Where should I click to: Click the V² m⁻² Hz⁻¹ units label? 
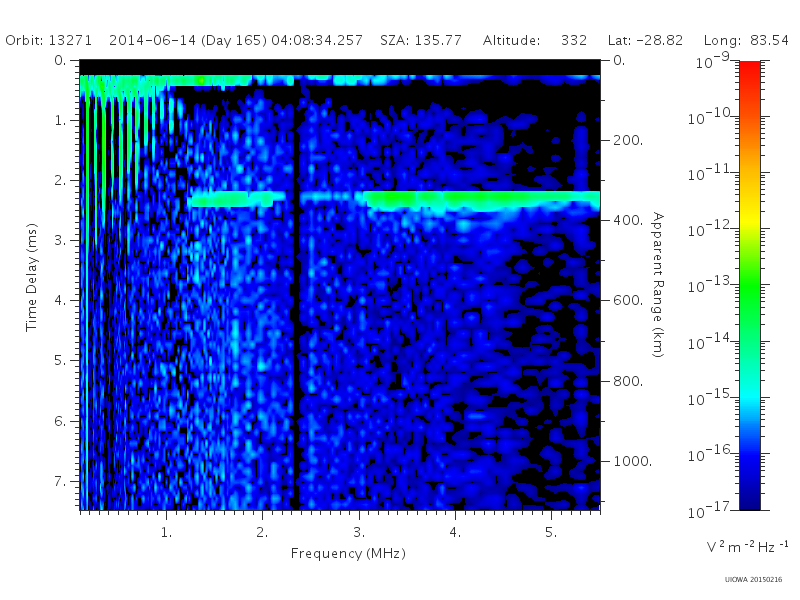(747, 546)
